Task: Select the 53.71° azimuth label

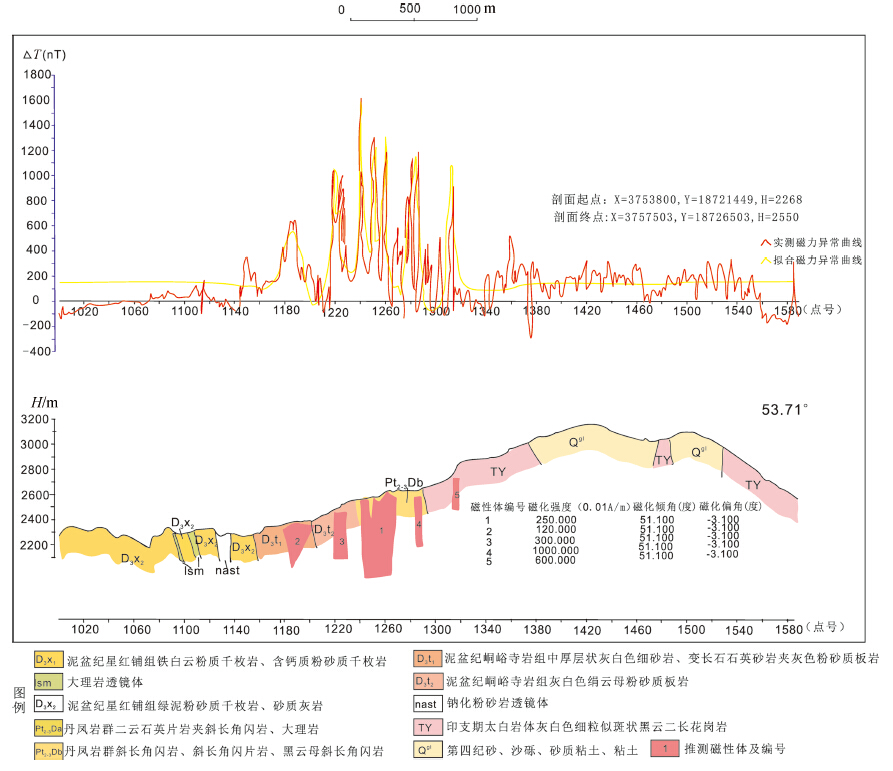Action: click(x=785, y=410)
